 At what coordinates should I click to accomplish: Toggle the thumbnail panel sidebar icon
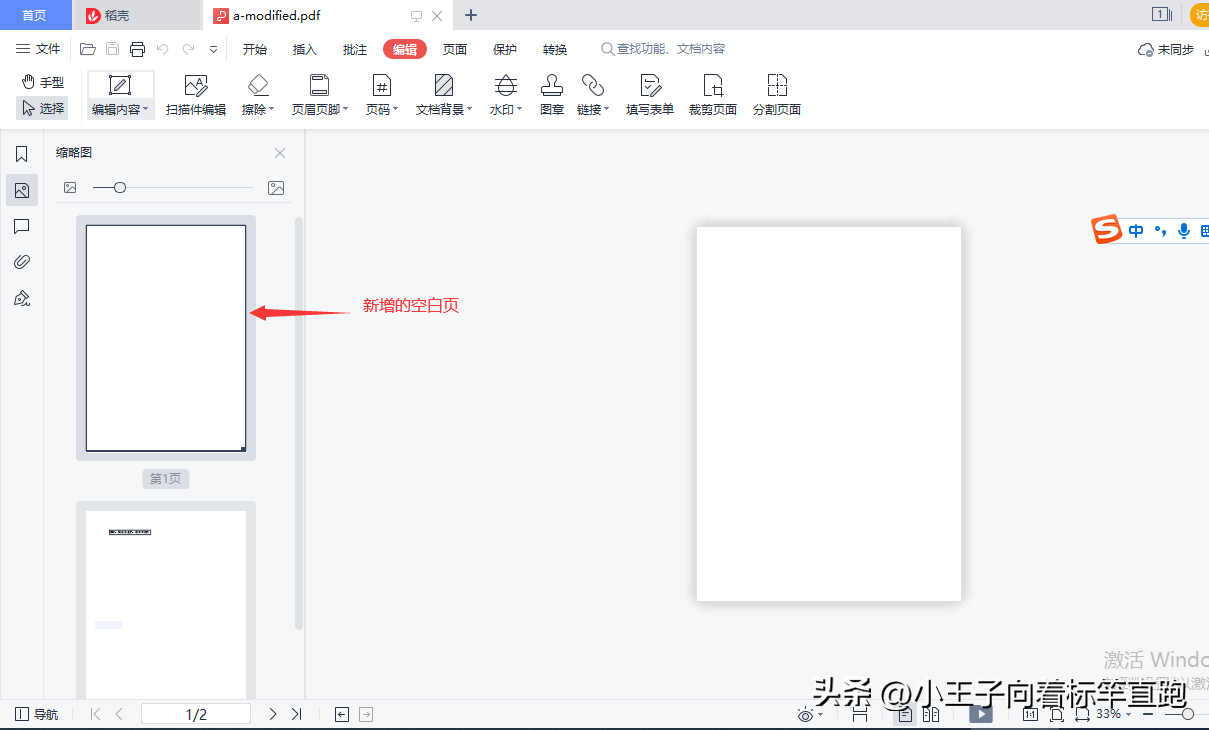21,190
